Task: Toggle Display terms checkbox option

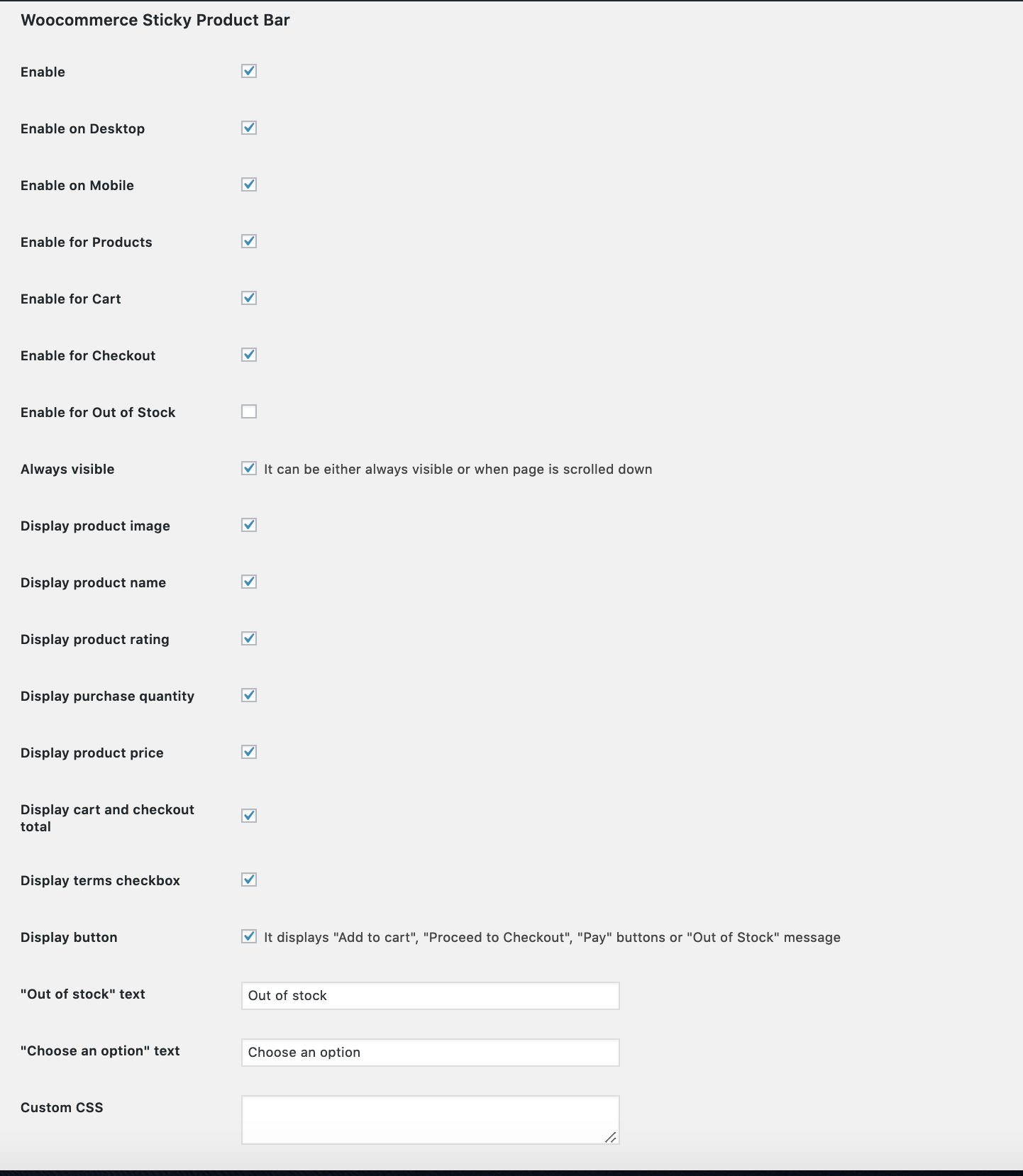Action: coord(249,880)
